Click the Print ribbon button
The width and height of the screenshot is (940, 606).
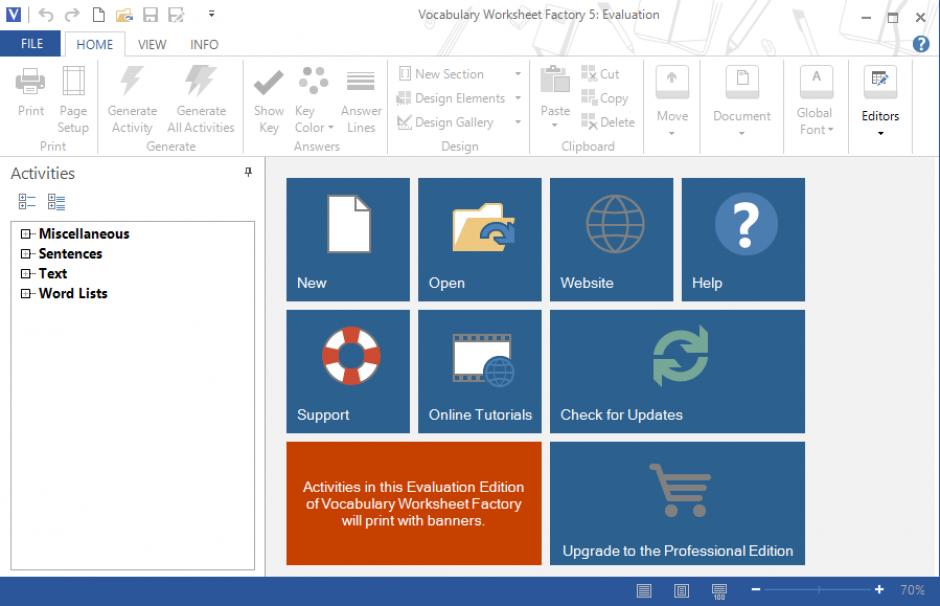pyautogui.click(x=31, y=93)
